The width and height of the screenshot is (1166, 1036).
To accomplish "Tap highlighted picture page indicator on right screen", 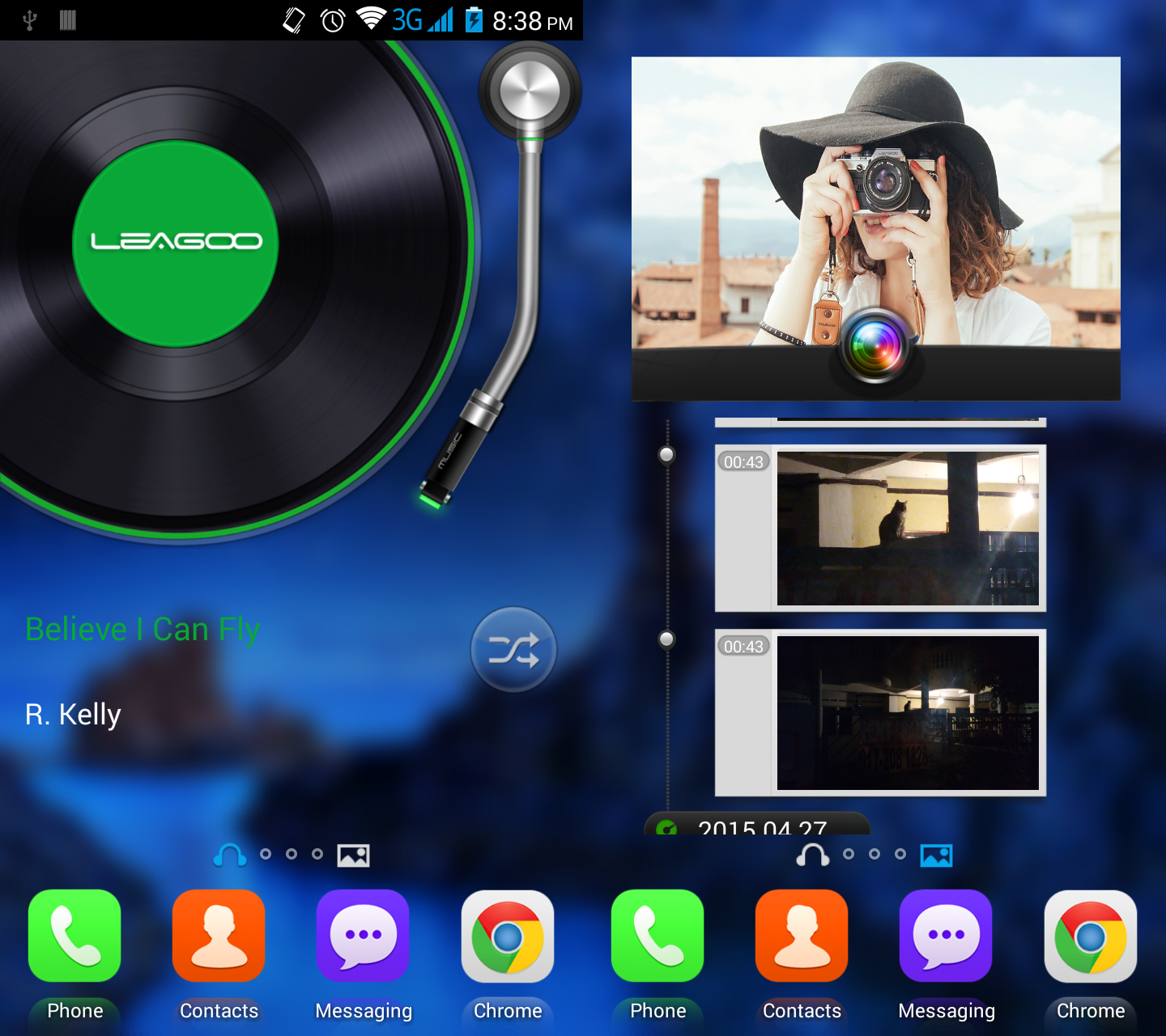I will (x=936, y=855).
